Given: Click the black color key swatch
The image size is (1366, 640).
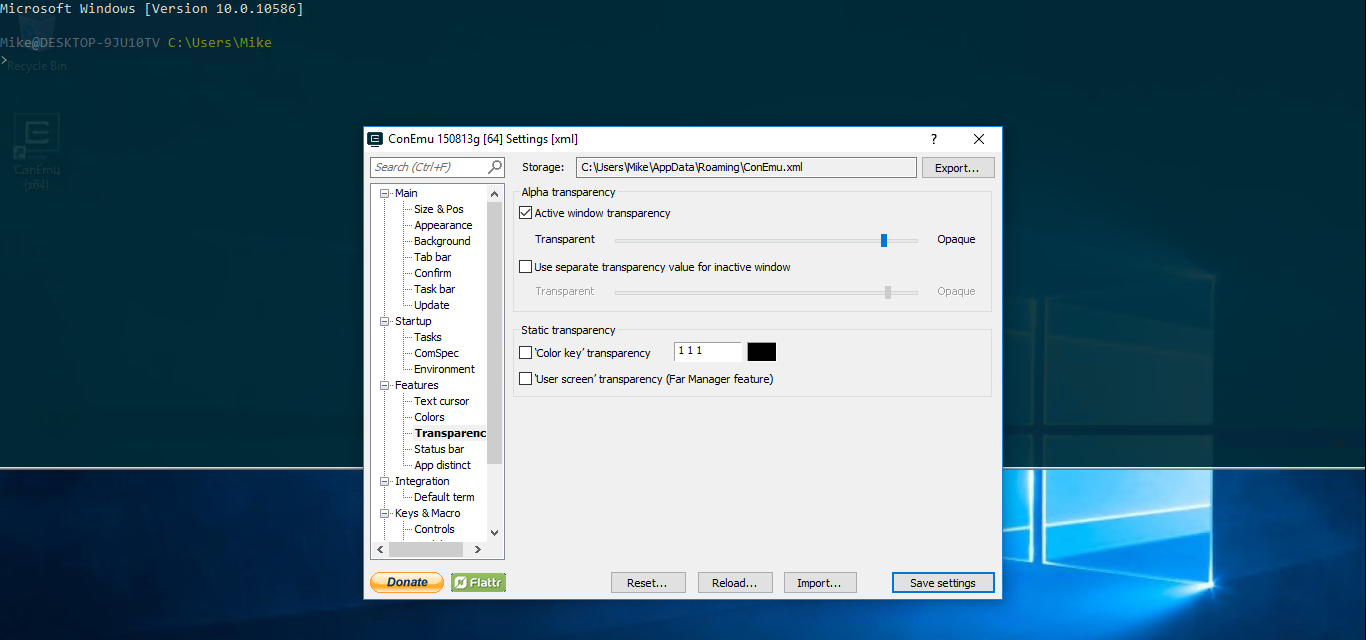Looking at the screenshot, I should pyautogui.click(x=762, y=352).
